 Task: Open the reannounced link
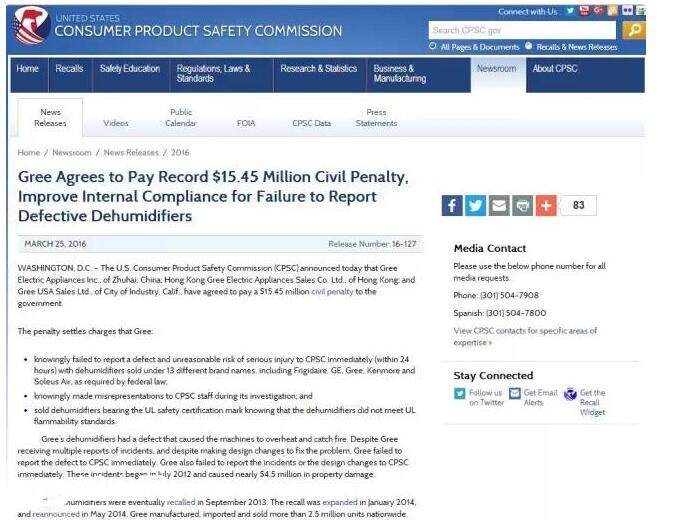56,514
